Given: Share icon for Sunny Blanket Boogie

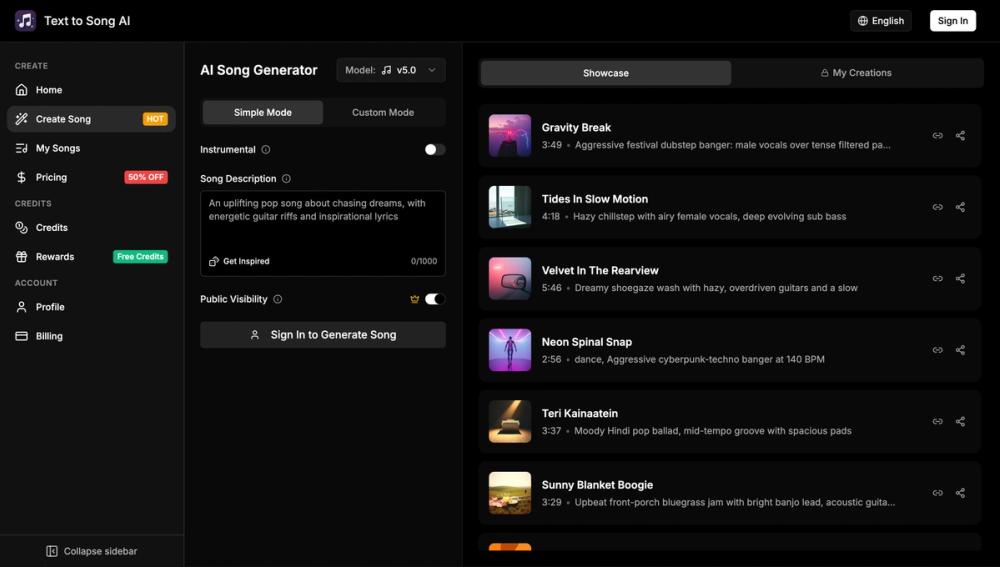Looking at the screenshot, I should pyautogui.click(x=960, y=492).
